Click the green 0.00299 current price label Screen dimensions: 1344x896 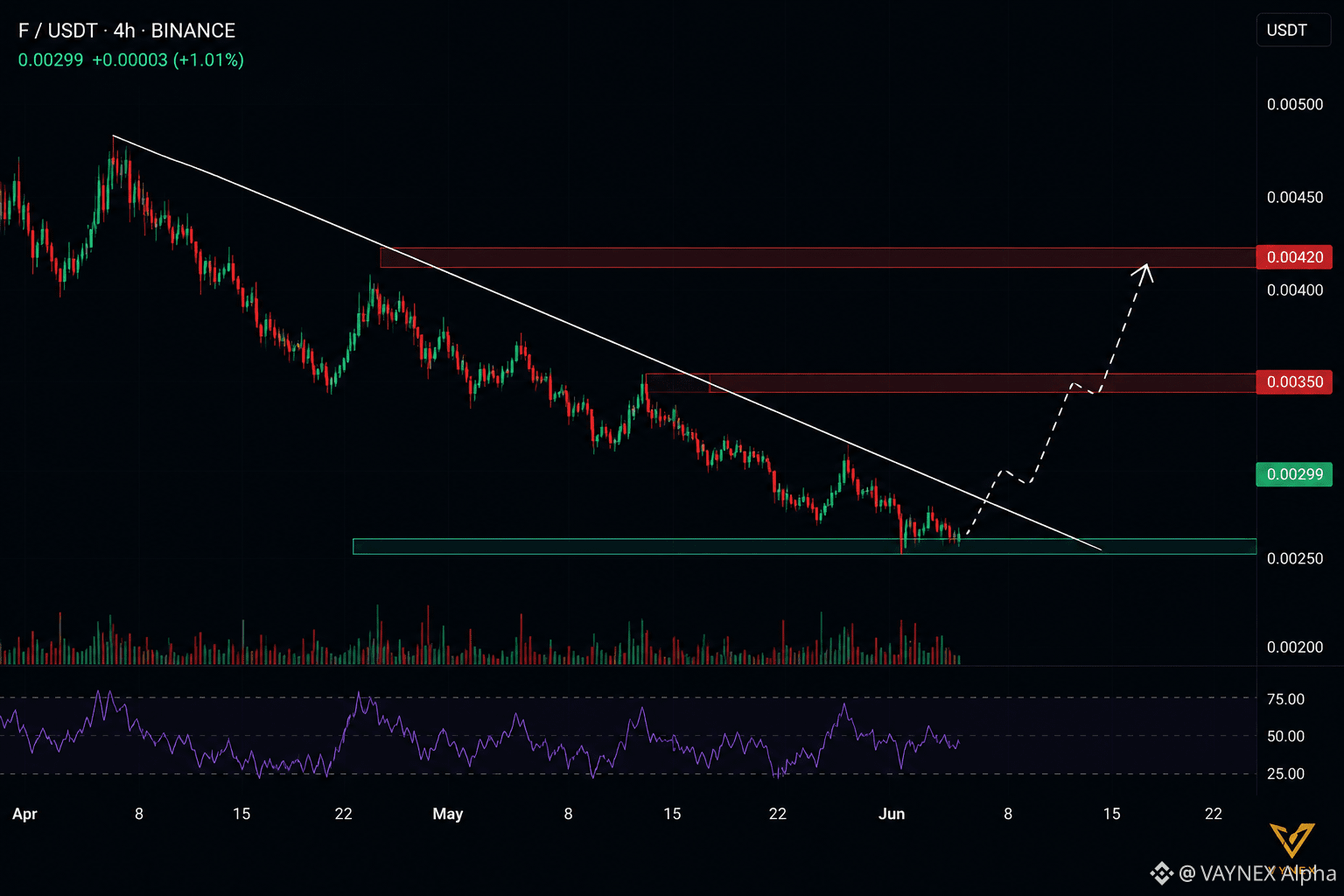pos(1294,474)
